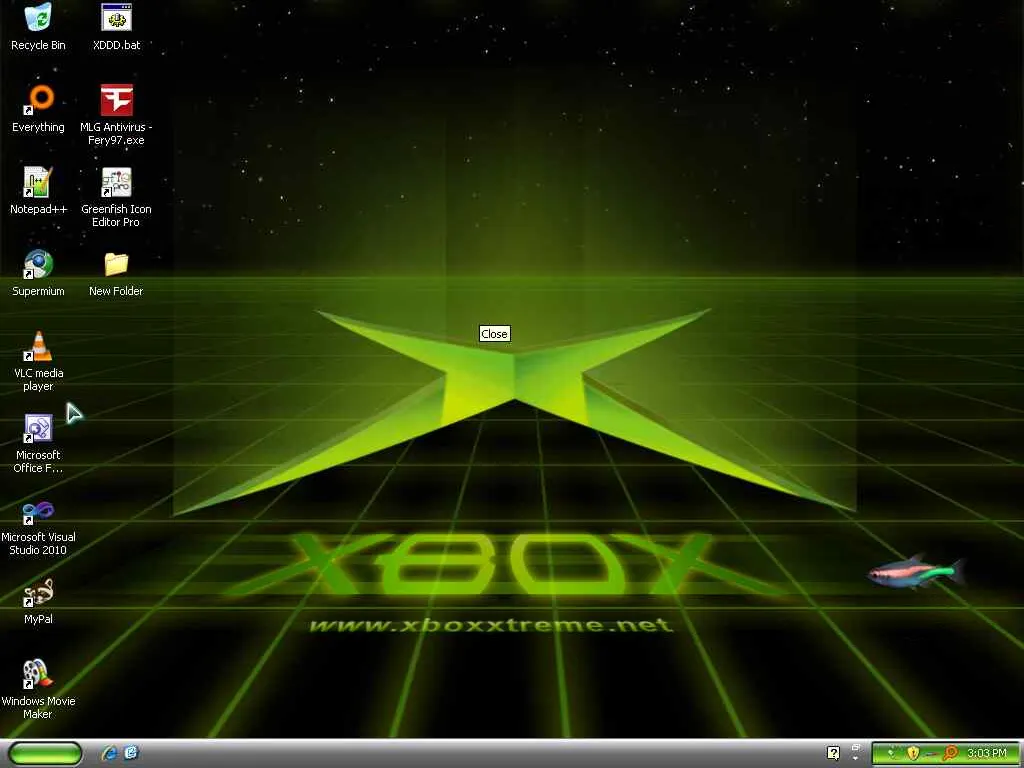Screen dimensions: 1024x768
Task: Click Safely Remove Hardware tray icon
Action: (892, 754)
